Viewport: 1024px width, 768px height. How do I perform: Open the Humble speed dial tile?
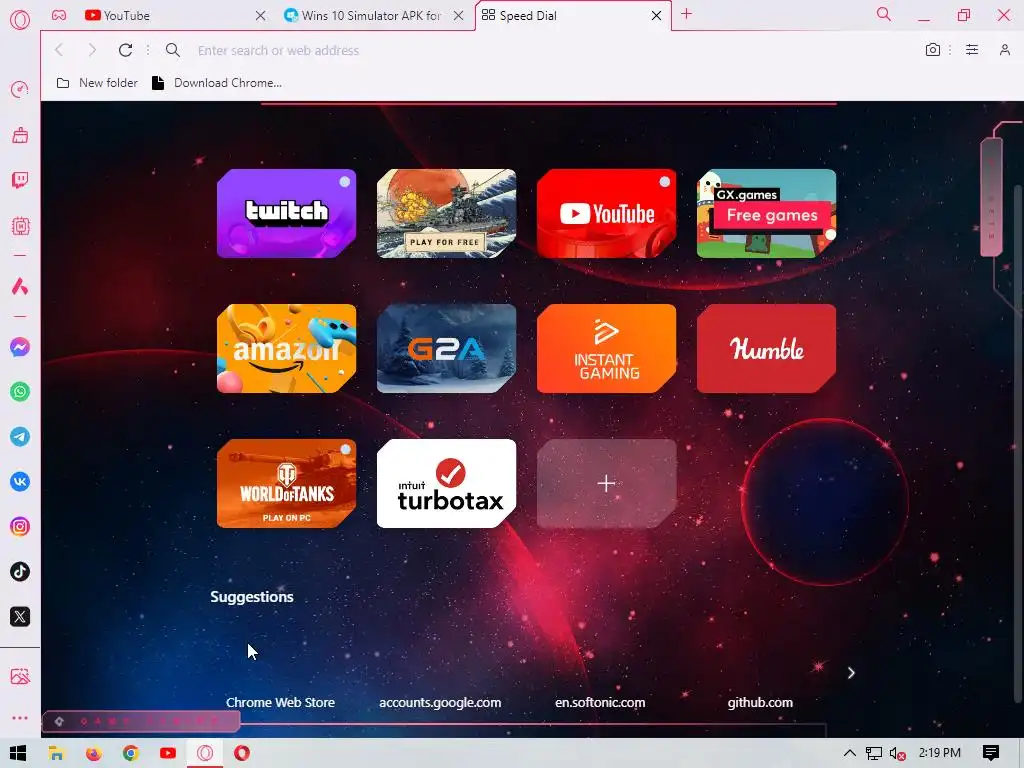[767, 349]
